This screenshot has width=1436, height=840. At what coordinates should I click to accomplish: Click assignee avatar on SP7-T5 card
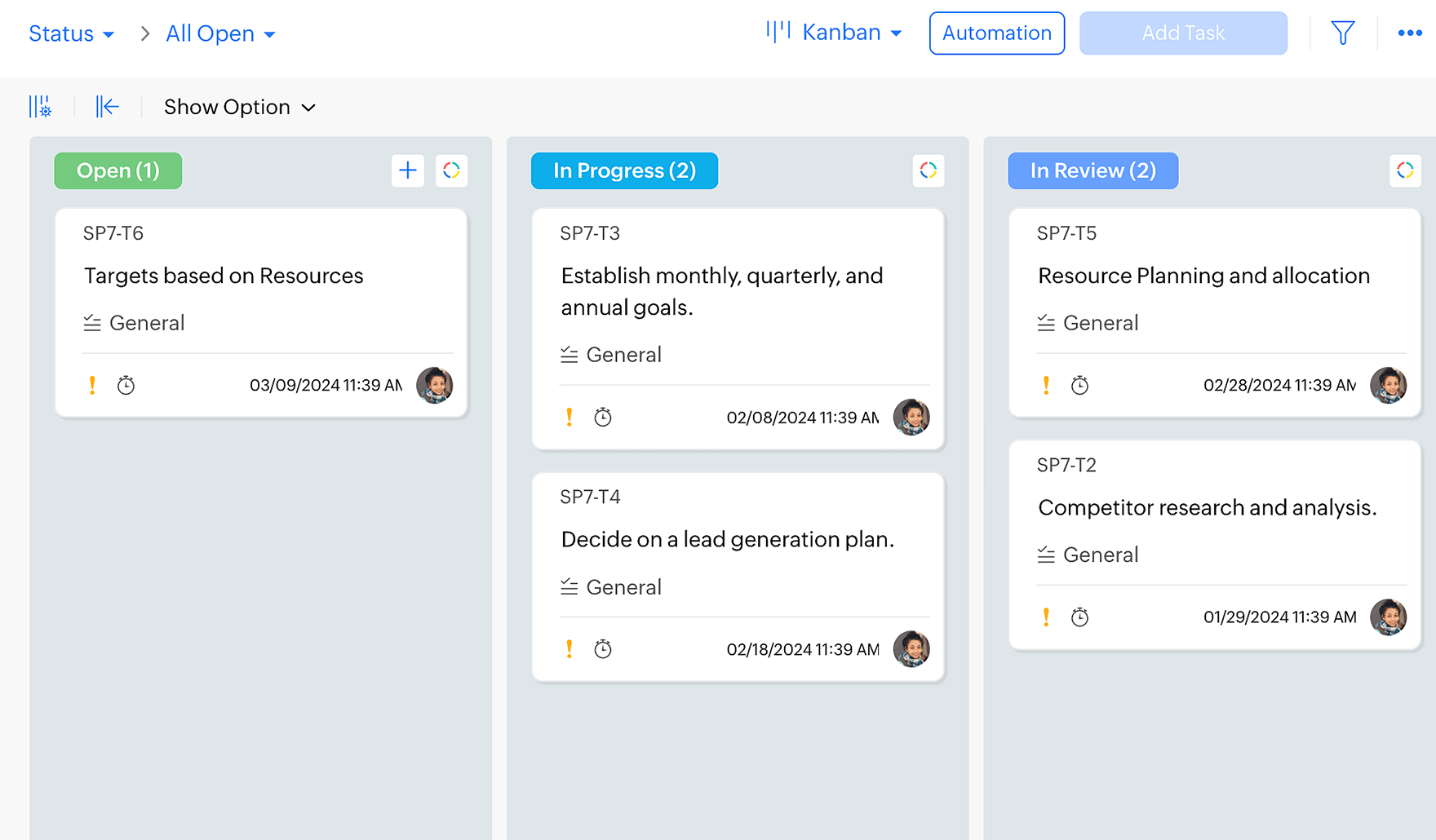[1388, 385]
